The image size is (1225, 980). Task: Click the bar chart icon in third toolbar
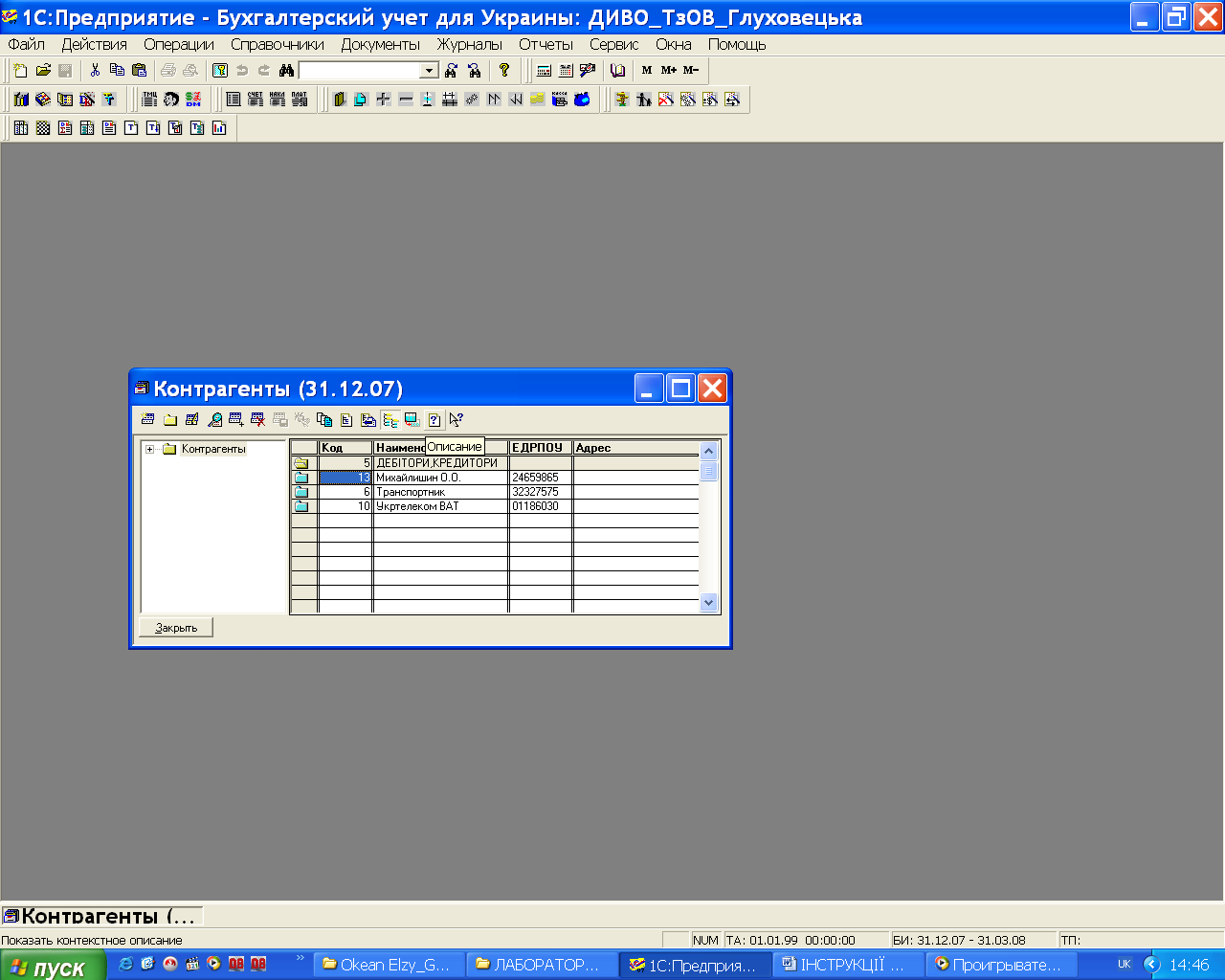coord(219,128)
